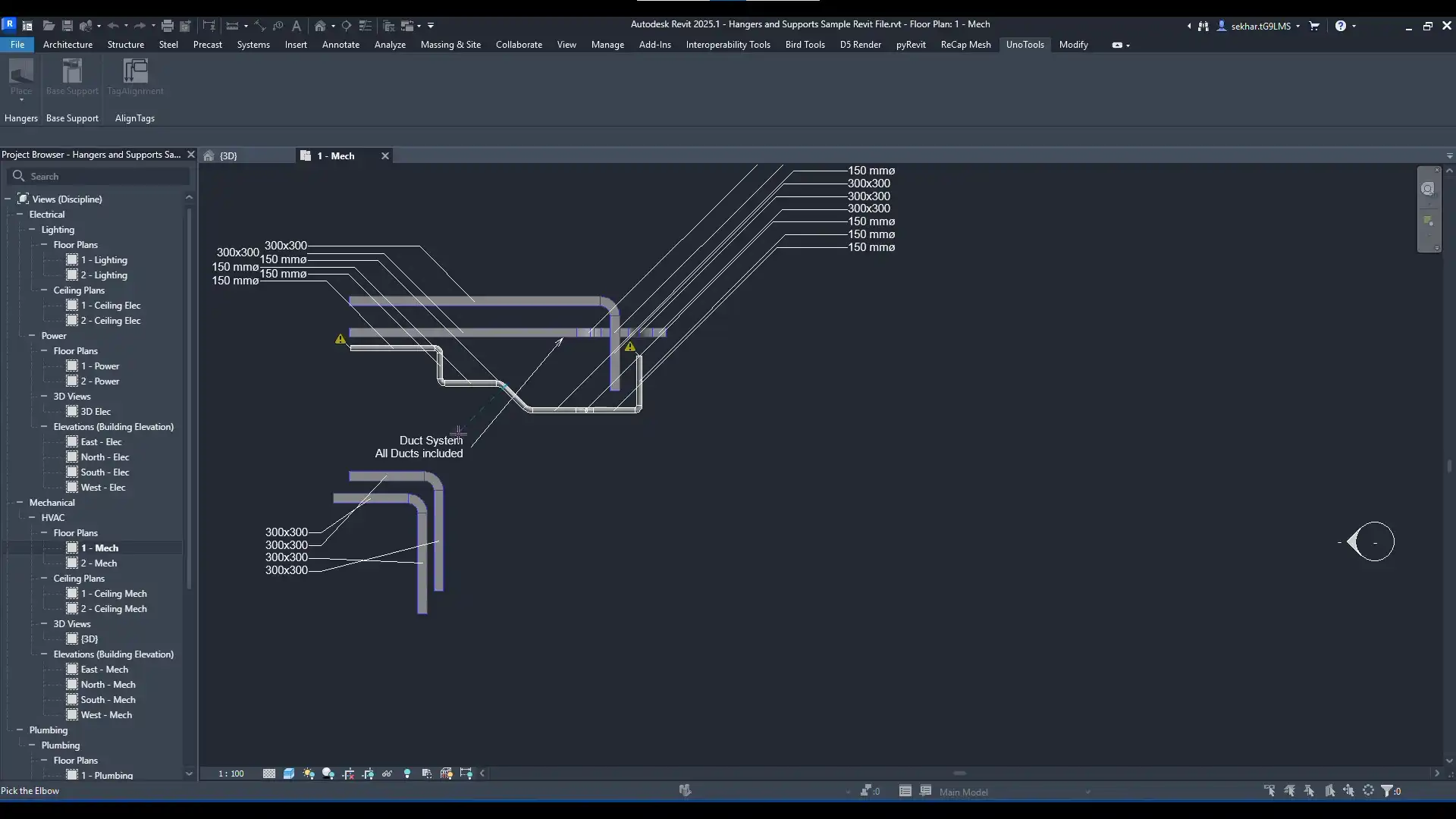1456x819 pixels.
Task: Click the Project Browser search field
Action: [106, 176]
